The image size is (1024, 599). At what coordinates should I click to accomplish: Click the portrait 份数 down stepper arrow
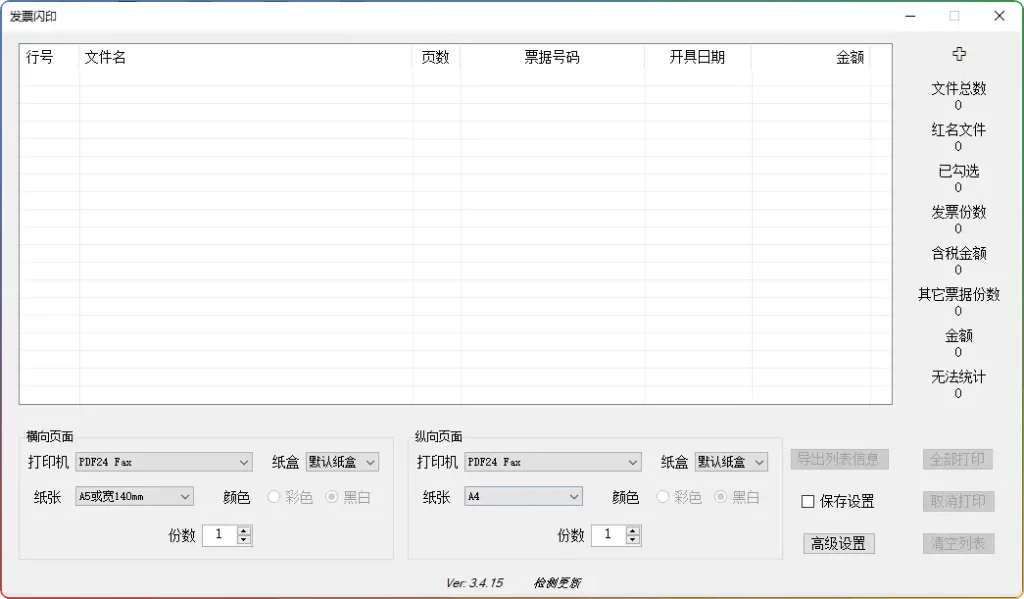[634, 540]
